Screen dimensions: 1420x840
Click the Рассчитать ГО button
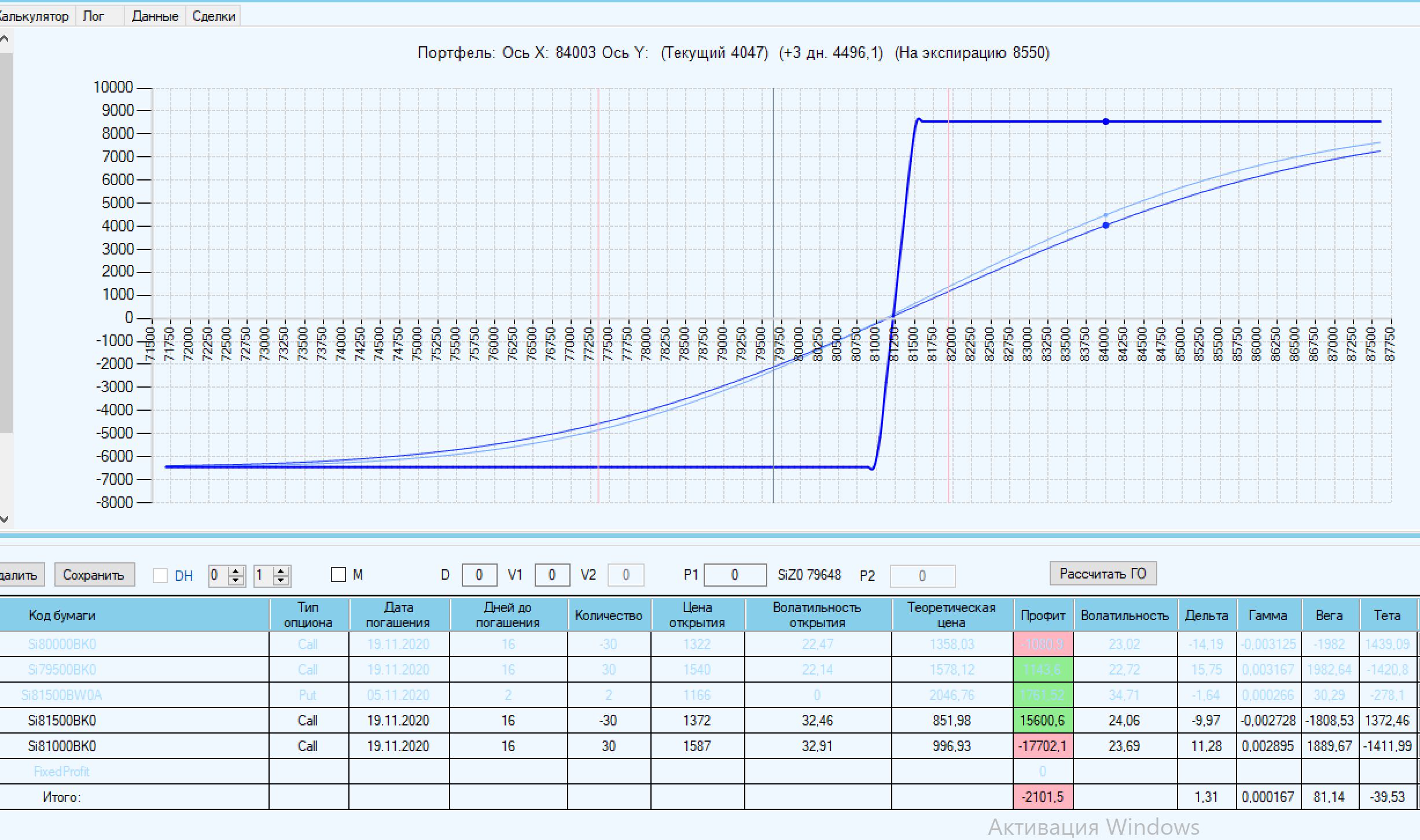(1102, 573)
